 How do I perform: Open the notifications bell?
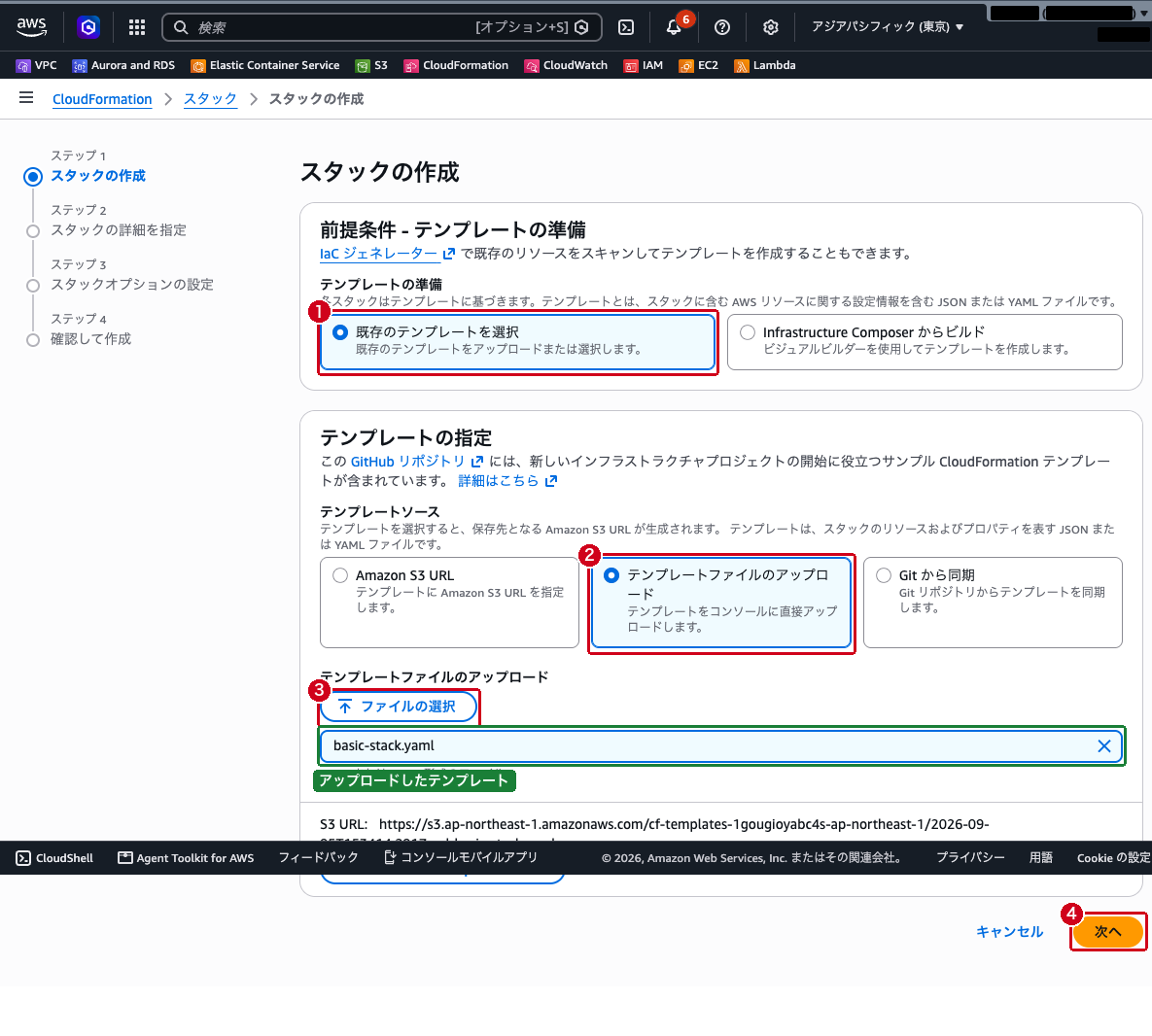click(x=674, y=27)
